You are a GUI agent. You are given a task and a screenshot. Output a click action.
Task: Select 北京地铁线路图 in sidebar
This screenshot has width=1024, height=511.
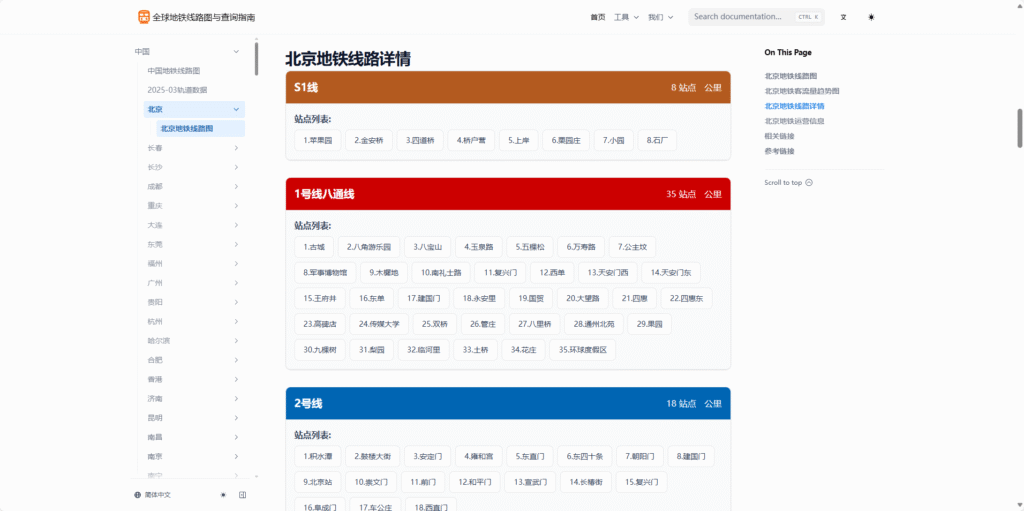[x=200, y=129]
